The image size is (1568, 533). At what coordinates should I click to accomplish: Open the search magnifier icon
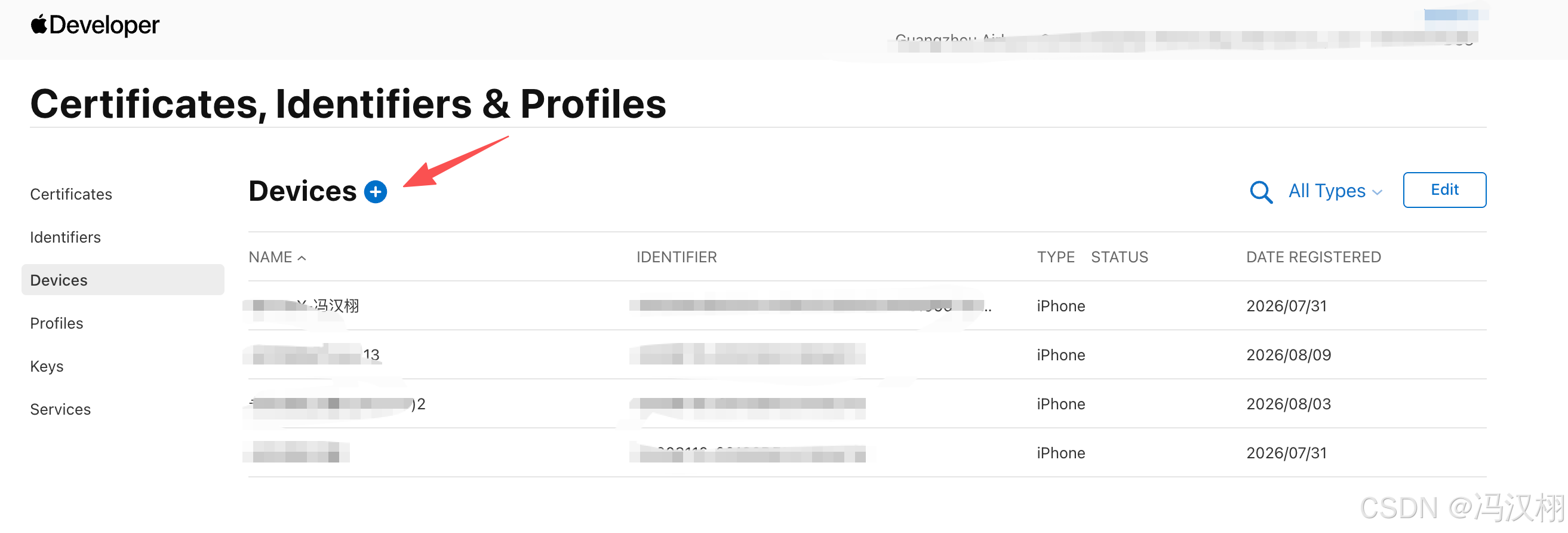click(x=1260, y=192)
